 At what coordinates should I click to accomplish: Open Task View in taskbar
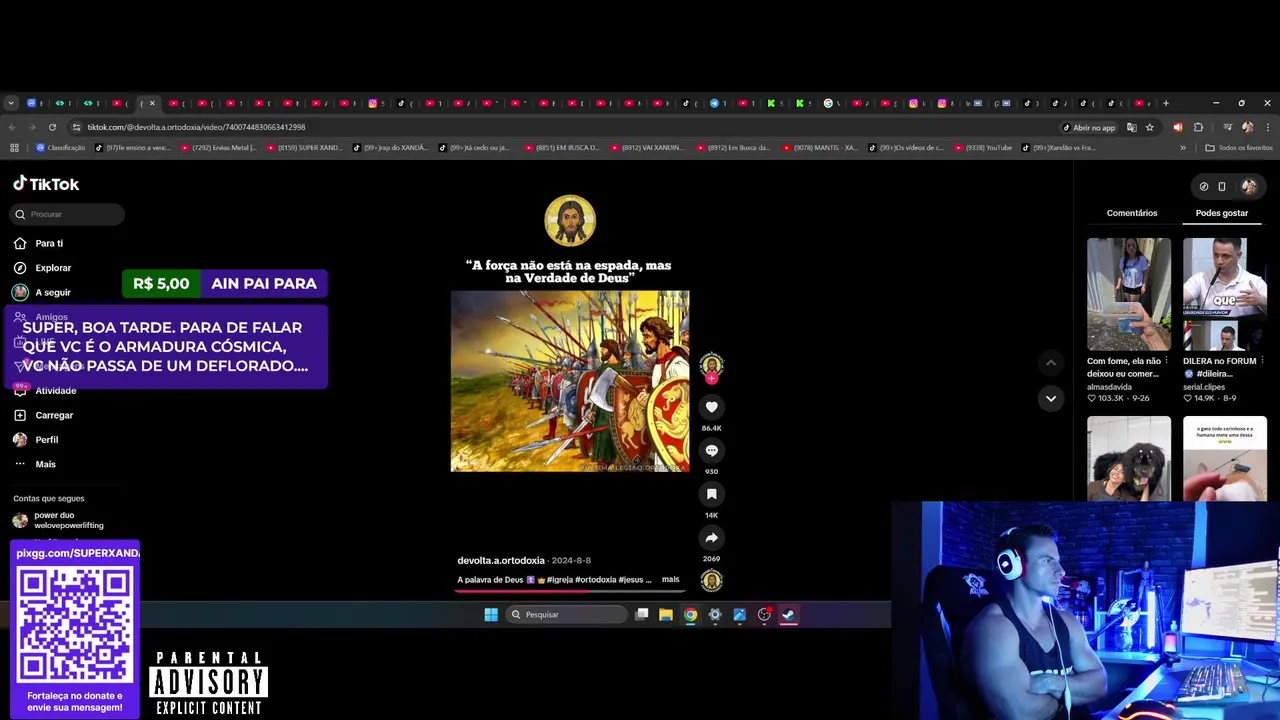coord(642,615)
